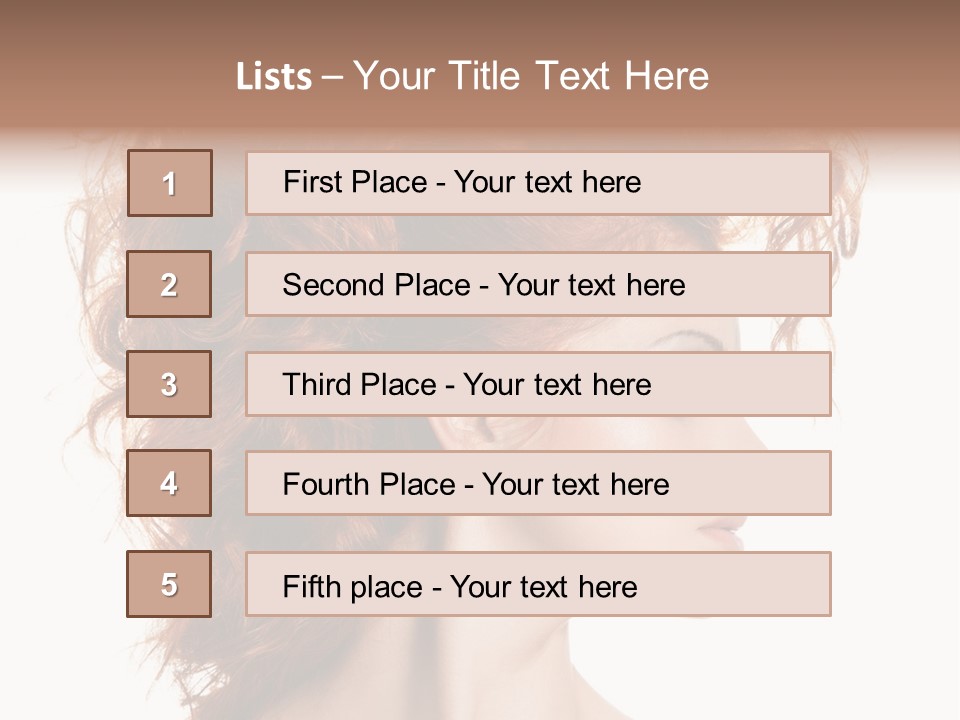Select the box labeled 4

pyautogui.click(x=169, y=483)
